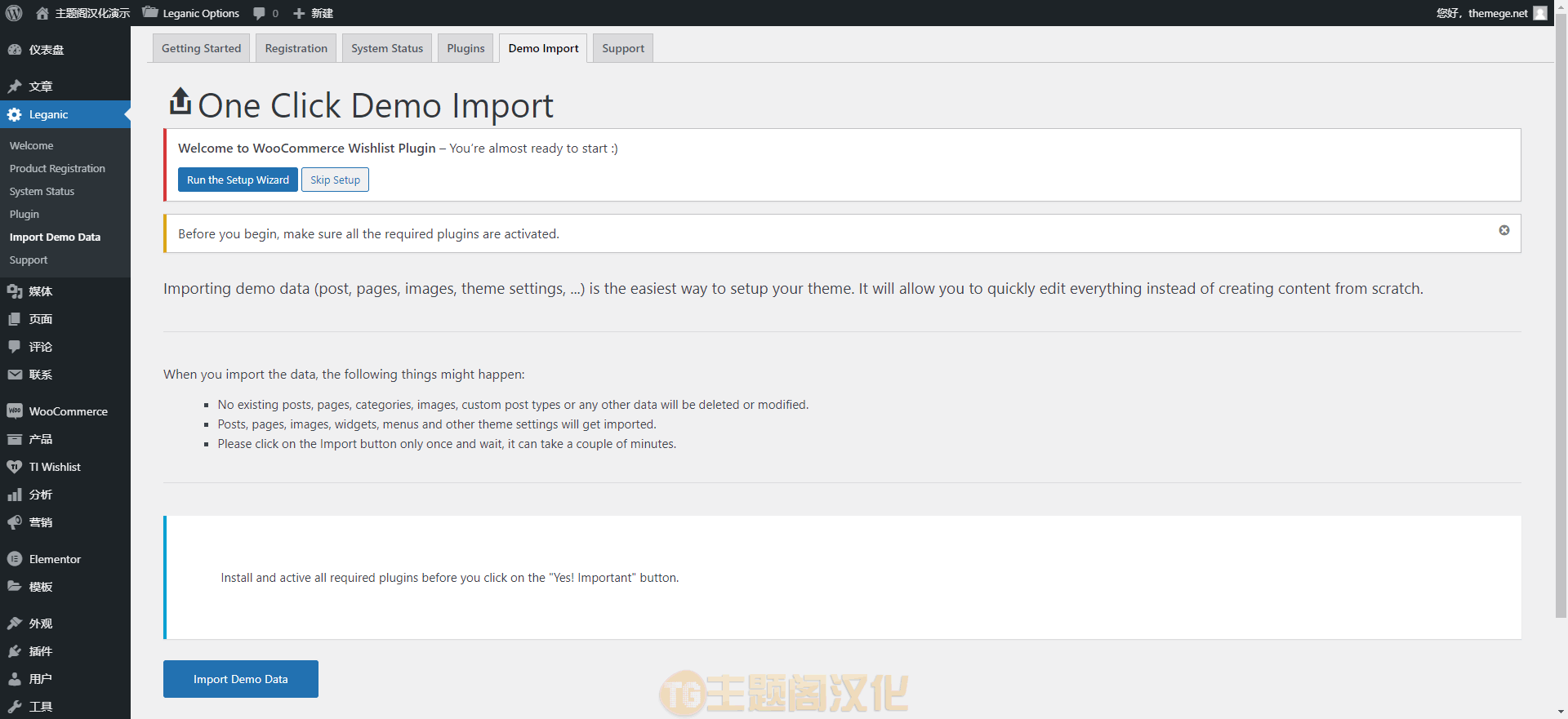Viewport: 1568px width, 719px height.
Task: Run the Setup Wizard
Action: (238, 180)
